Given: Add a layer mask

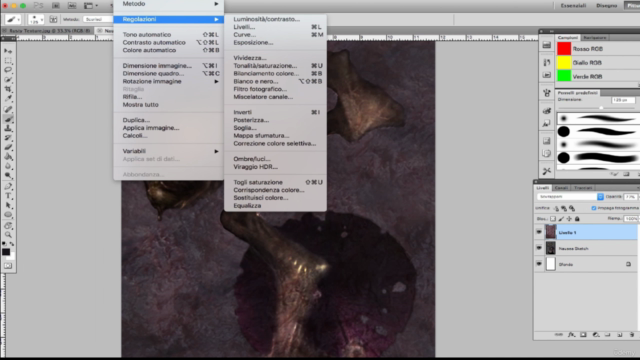Looking at the screenshot, I should point(583,335).
